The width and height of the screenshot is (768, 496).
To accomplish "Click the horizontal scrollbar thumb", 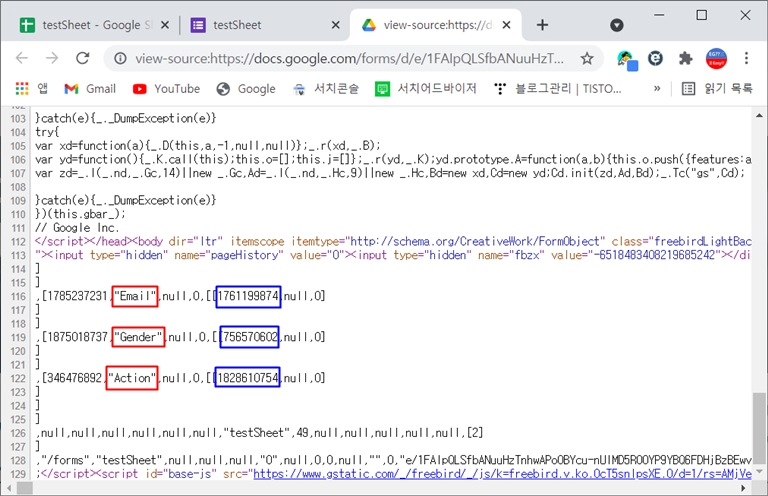I will coord(25,488).
